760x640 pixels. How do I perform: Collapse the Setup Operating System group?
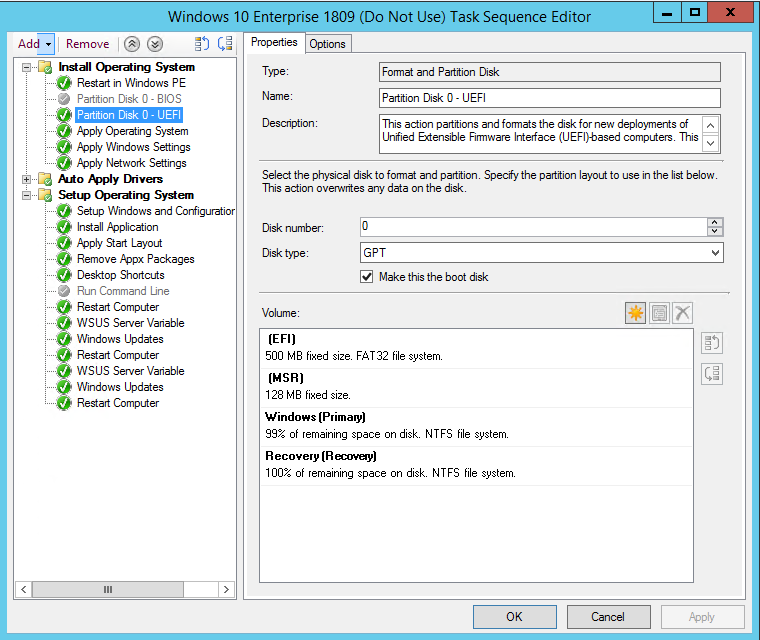click(x=26, y=195)
